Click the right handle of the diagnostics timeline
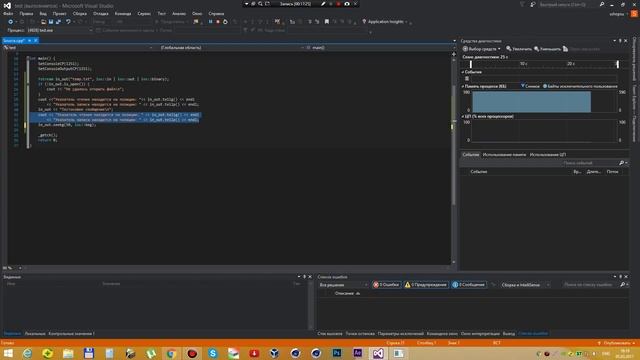The image size is (640, 360). pos(618,64)
